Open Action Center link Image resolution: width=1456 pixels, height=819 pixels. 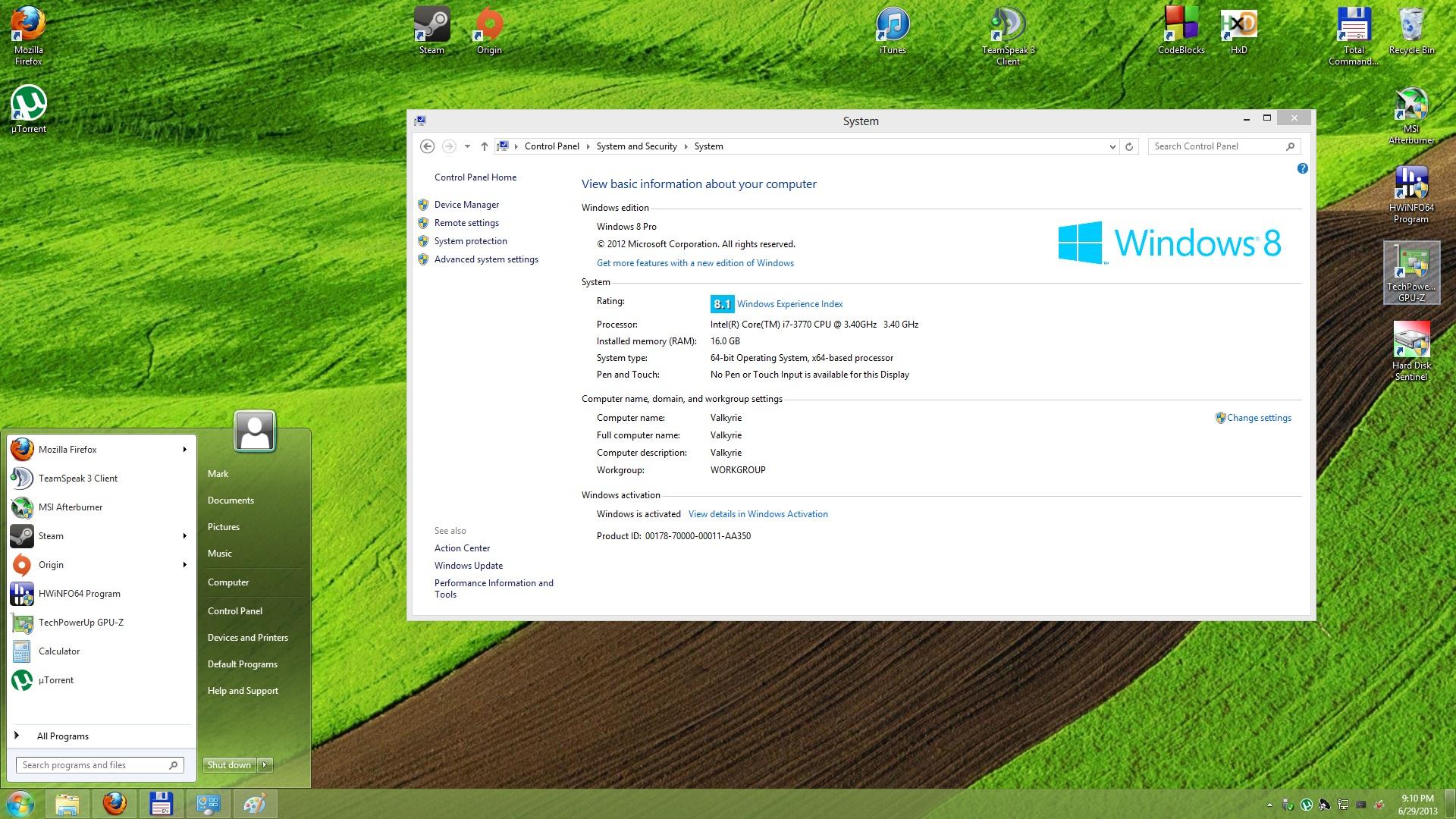462,548
